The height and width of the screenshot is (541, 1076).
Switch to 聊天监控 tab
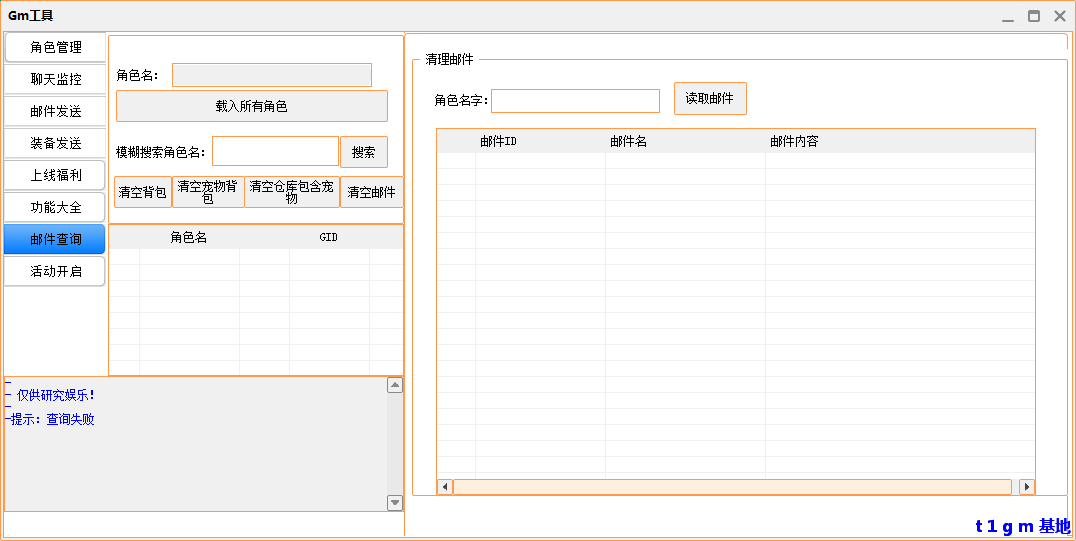[55, 79]
